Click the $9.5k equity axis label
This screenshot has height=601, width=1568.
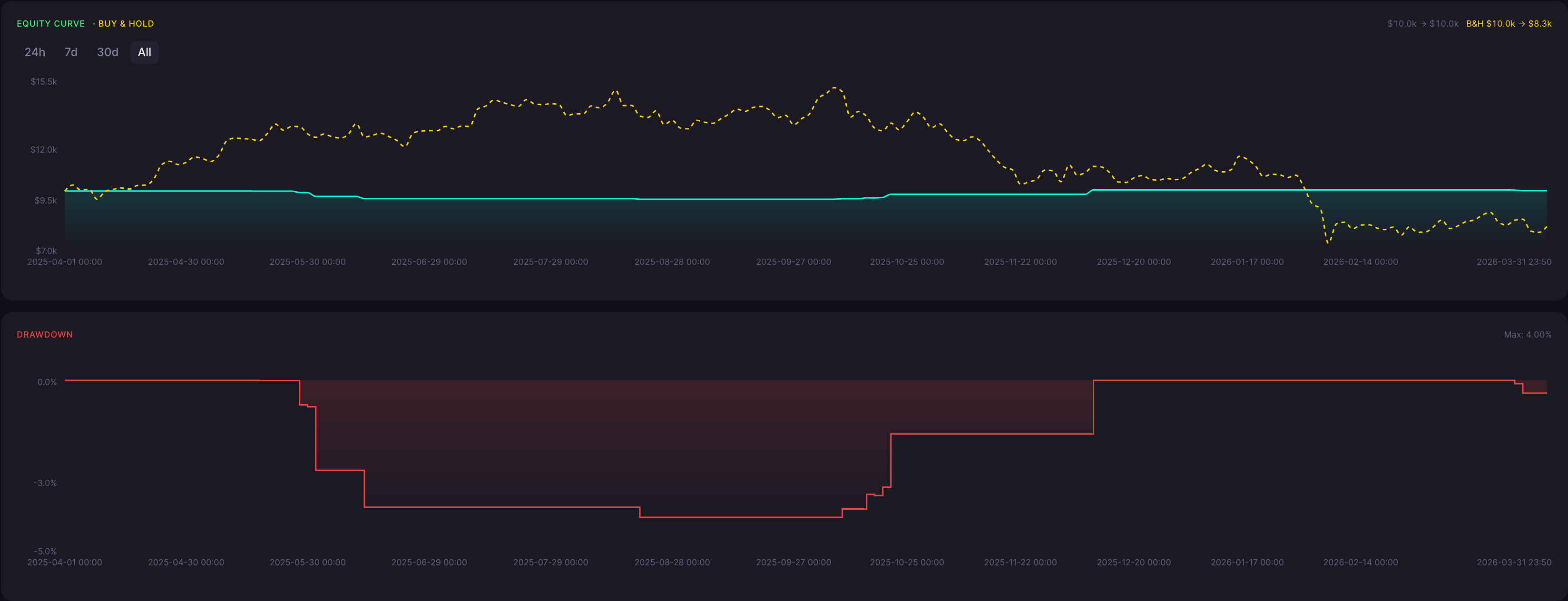coord(46,200)
